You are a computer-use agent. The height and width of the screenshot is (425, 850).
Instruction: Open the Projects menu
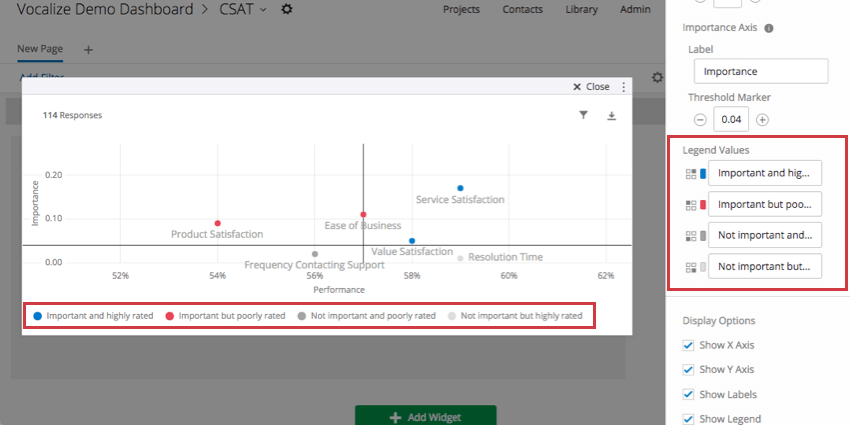coord(461,10)
